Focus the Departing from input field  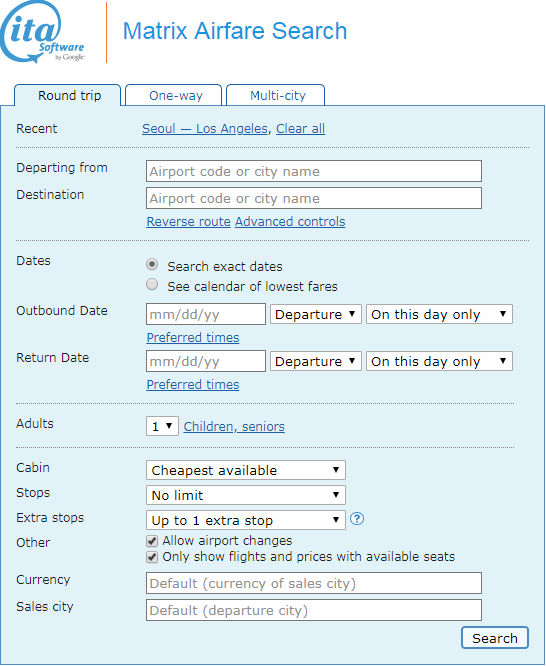point(314,171)
